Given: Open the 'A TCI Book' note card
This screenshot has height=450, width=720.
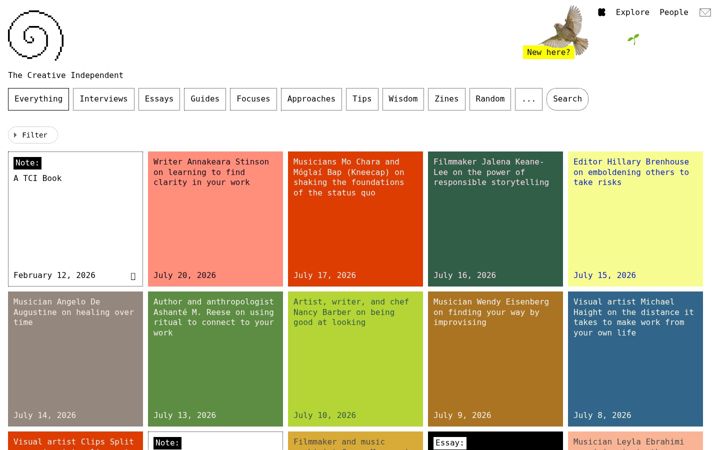Looking at the screenshot, I should coord(75,219).
